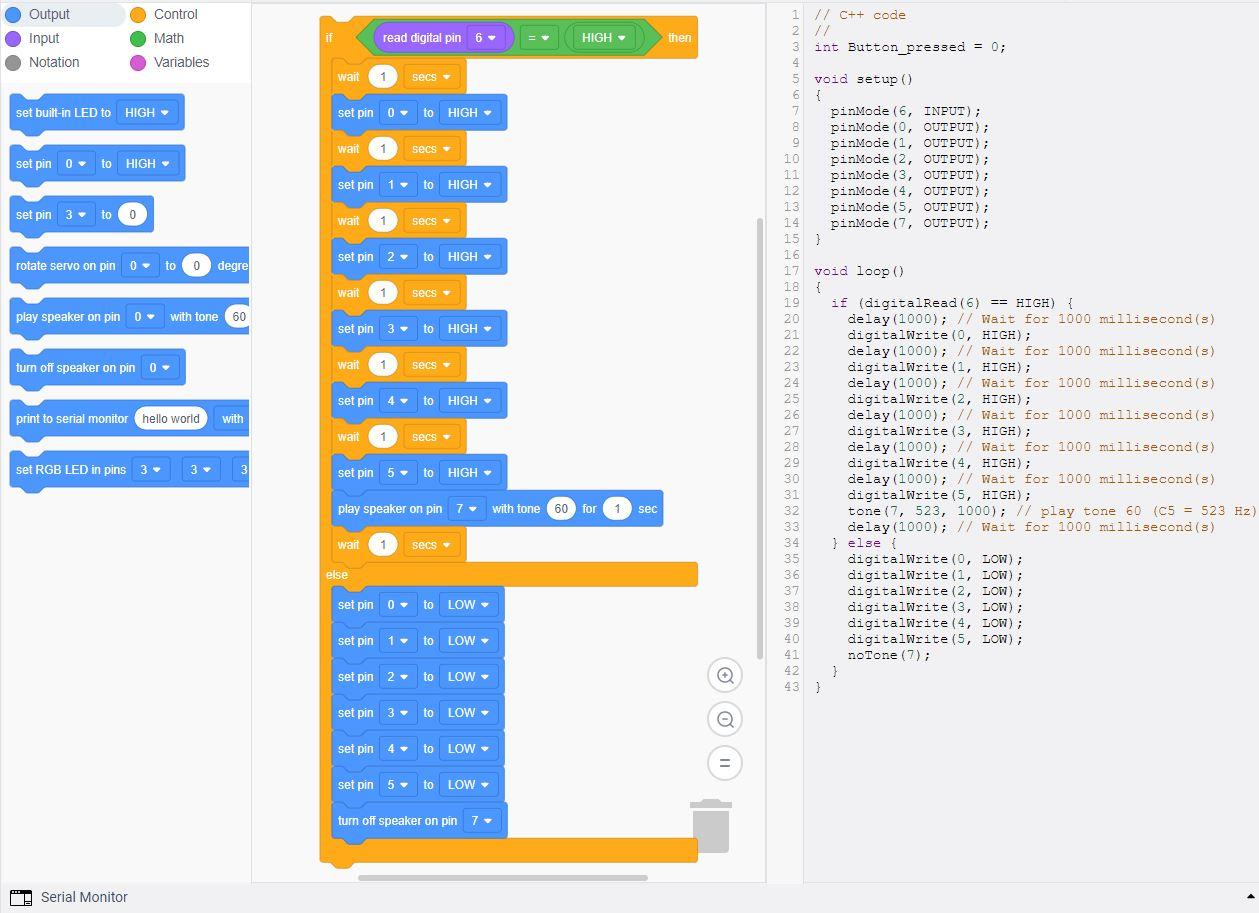Open the comparison operator dropdown in the if block

click(x=539, y=36)
